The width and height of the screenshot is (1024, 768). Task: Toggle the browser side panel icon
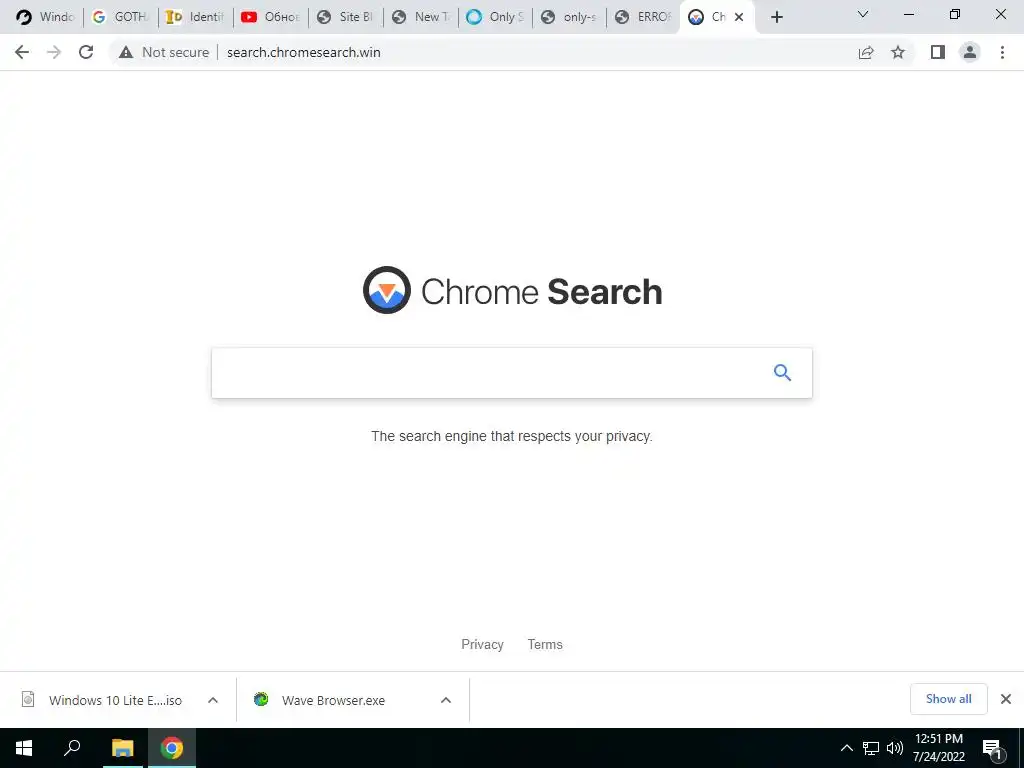click(x=938, y=52)
